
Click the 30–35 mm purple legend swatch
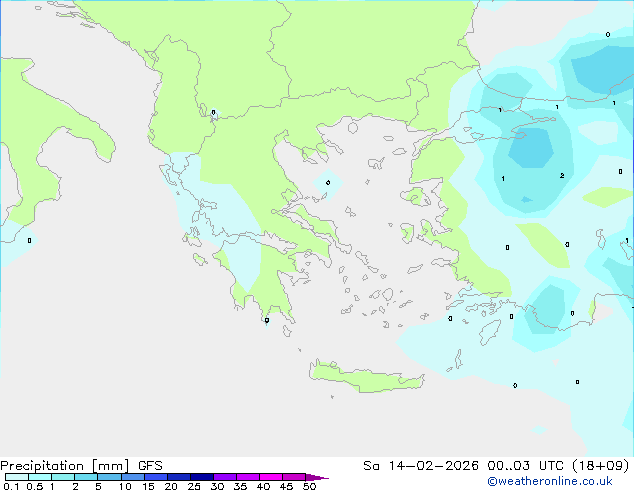(x=225, y=477)
